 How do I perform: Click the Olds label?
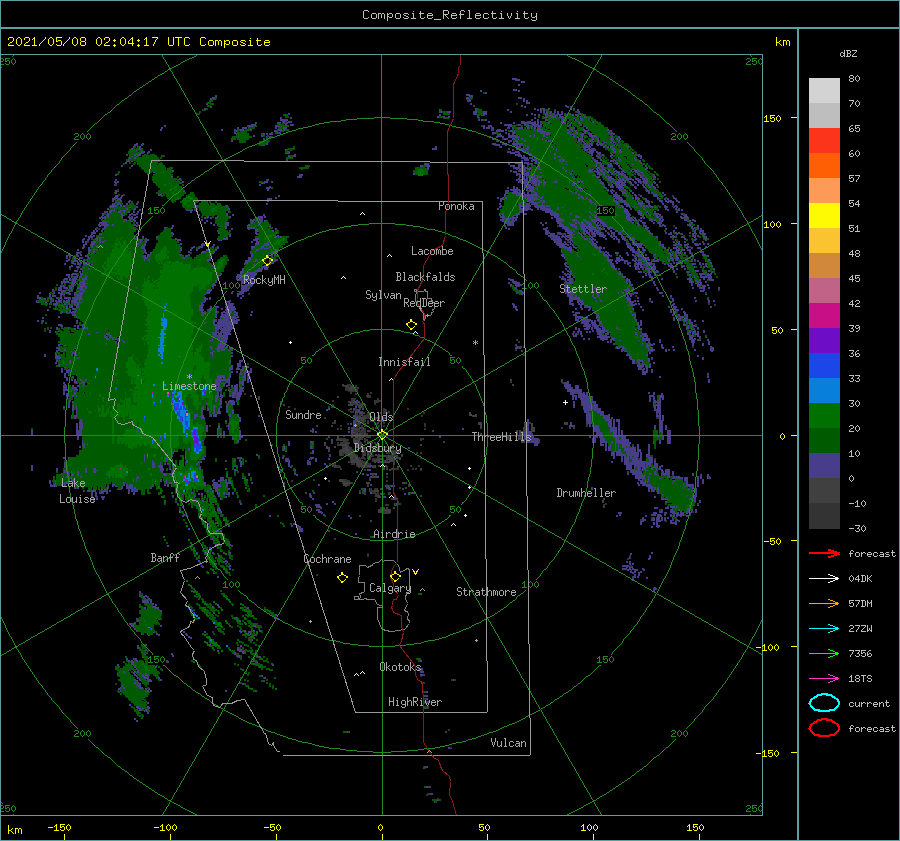click(381, 416)
